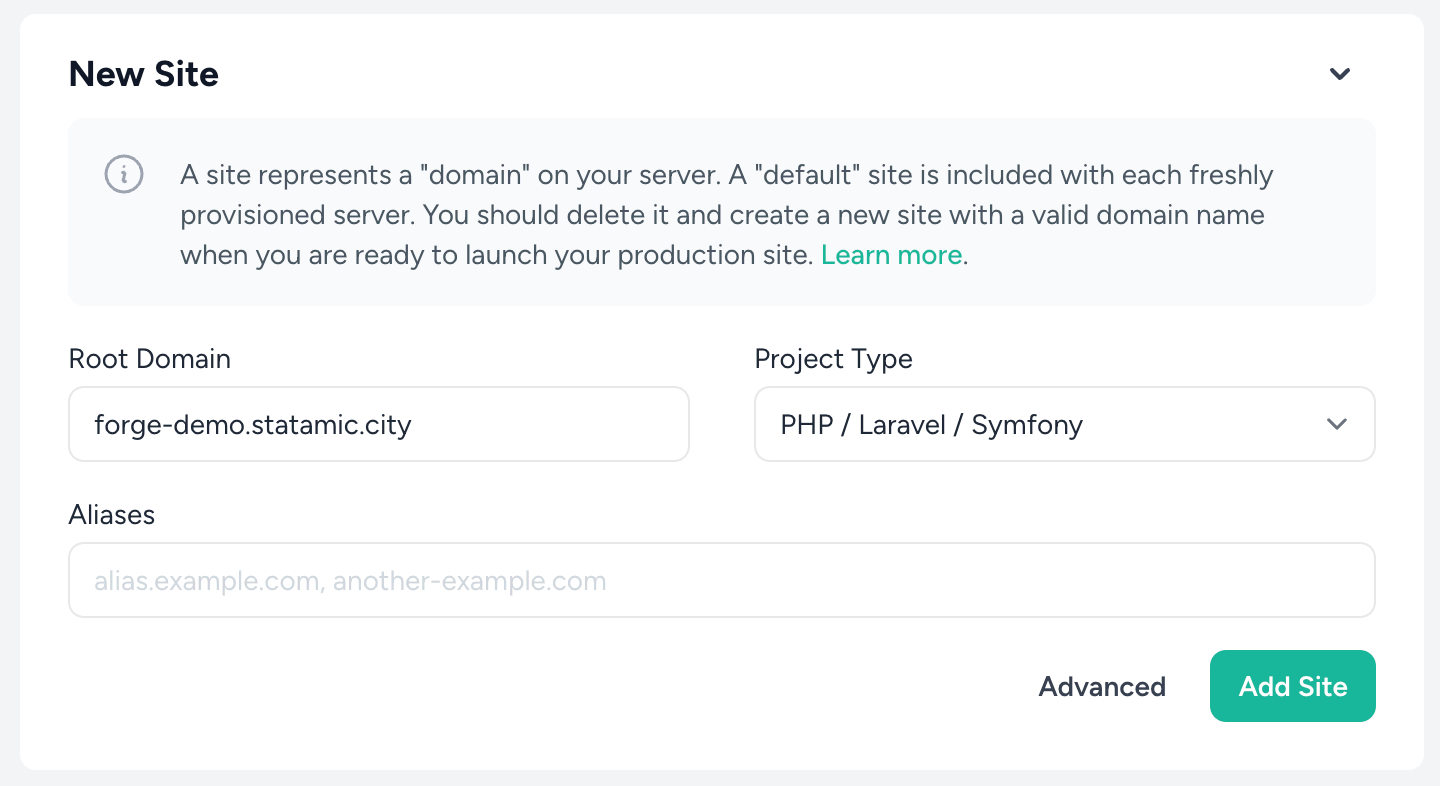This screenshot has width=1440, height=786.
Task: Click the alias.example.com placeholder field
Action: (722, 580)
